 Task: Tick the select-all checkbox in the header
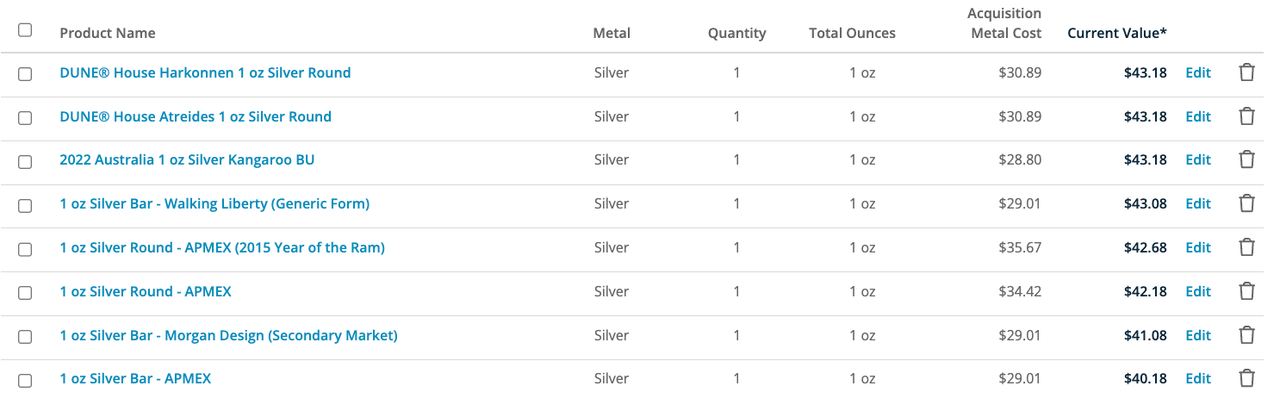[x=25, y=30]
